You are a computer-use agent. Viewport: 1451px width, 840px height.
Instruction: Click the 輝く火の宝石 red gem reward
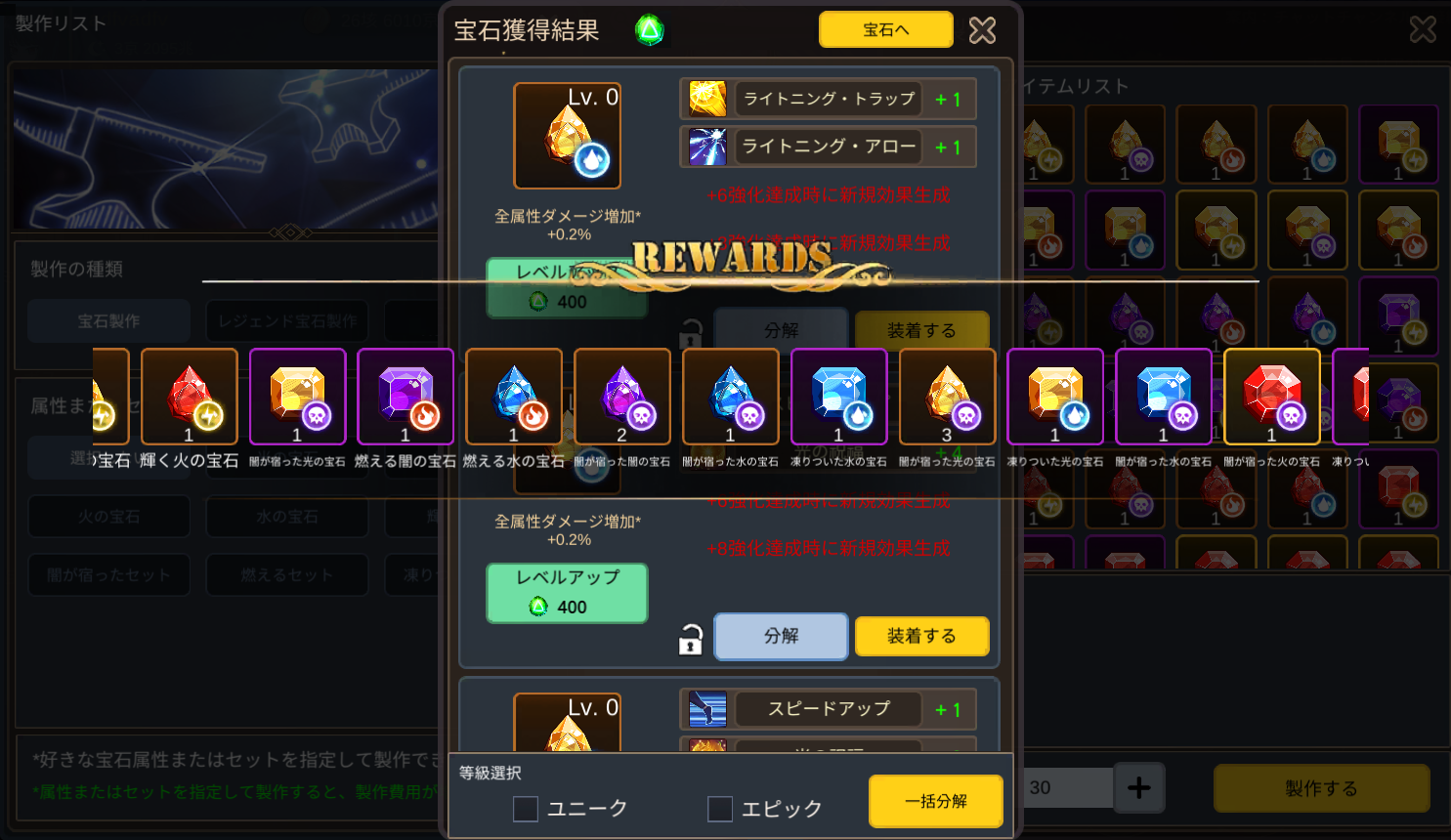[x=190, y=397]
